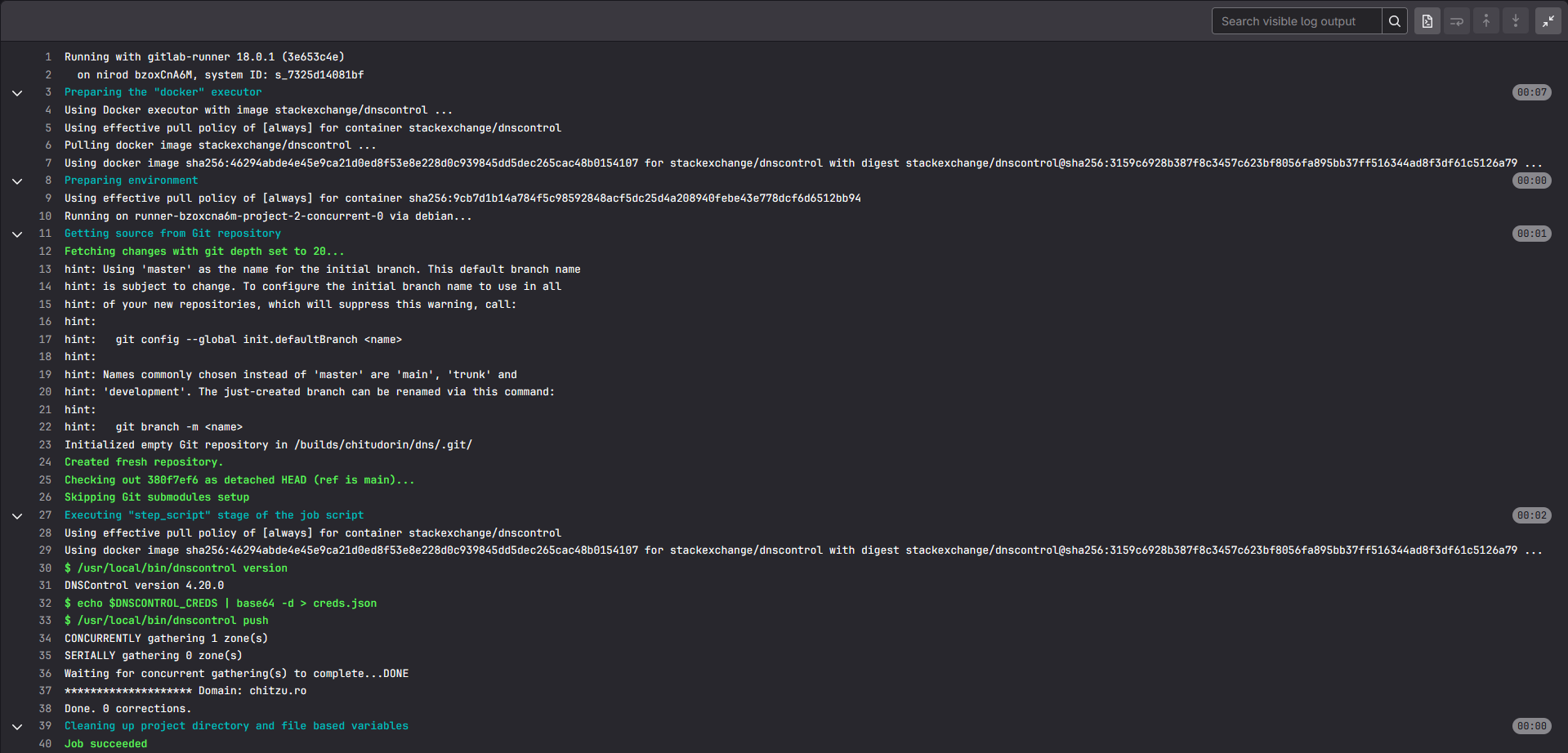
Task: Click the "git branch -m <name>" hint line
Action: click(154, 427)
